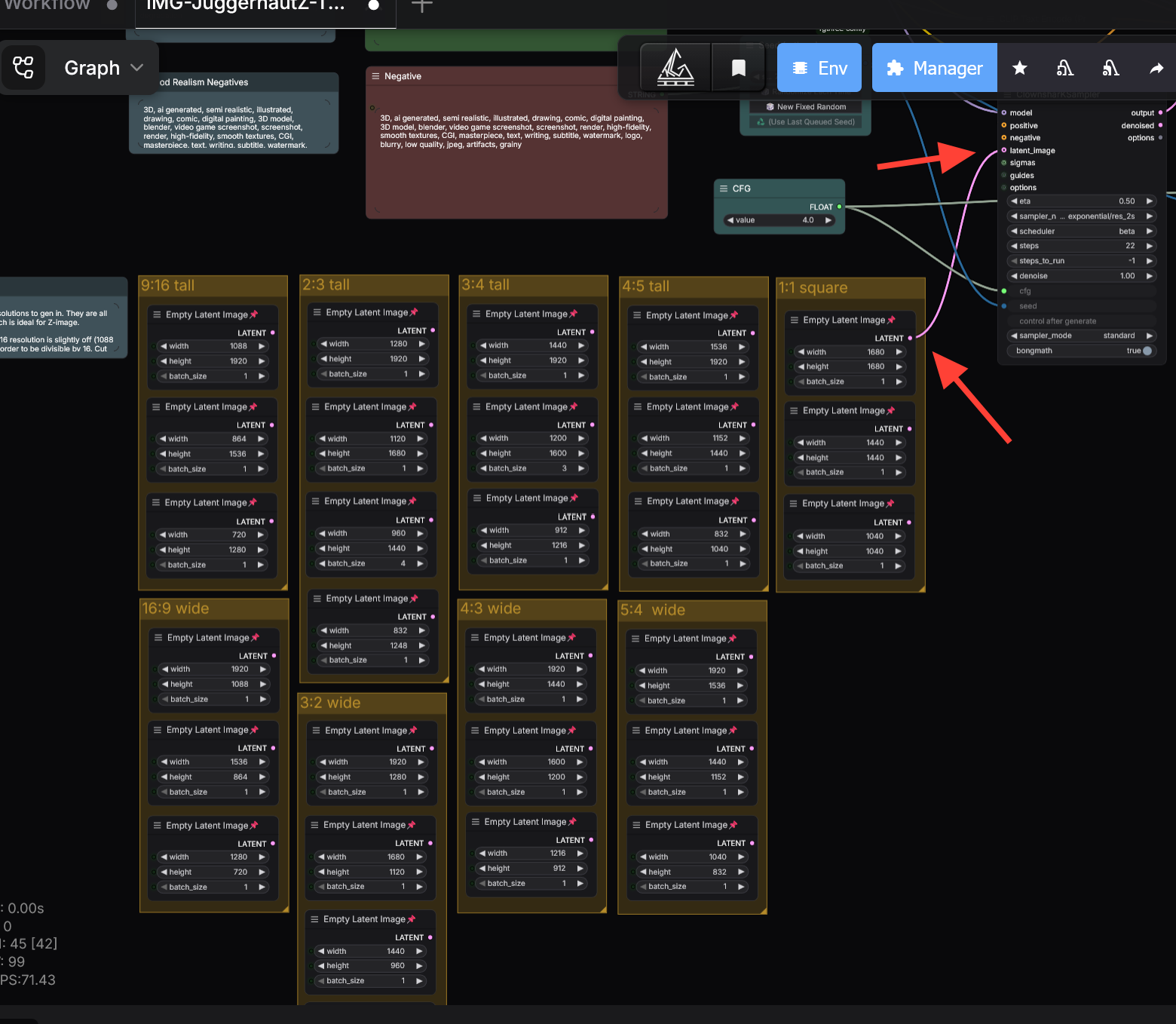Image resolution: width=1176 pixels, height=1024 pixels.
Task: Open the scheduler beta combo
Action: (x=1082, y=231)
